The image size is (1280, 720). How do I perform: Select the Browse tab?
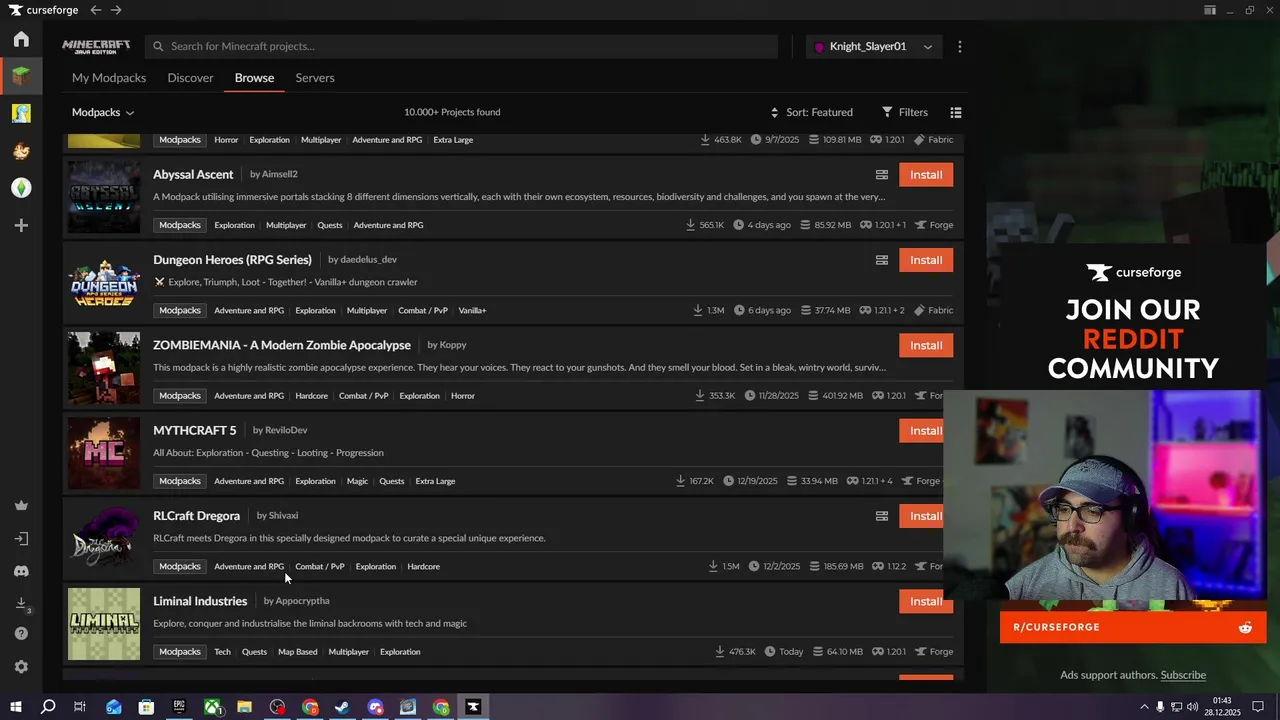(x=254, y=77)
